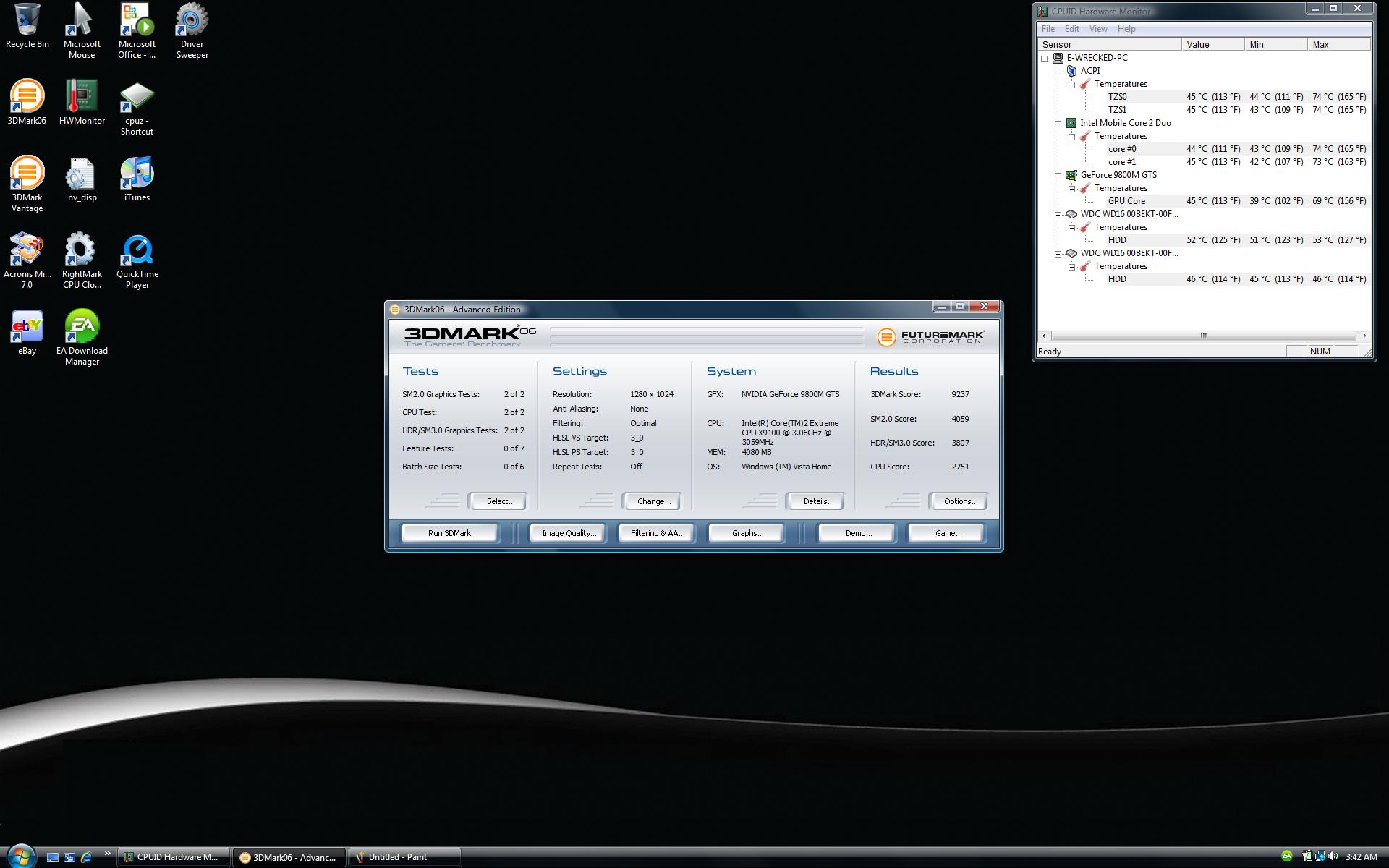Collapse GeForce 9800M GTS node
Screen dimensions: 1389x868
[x=1058, y=176]
